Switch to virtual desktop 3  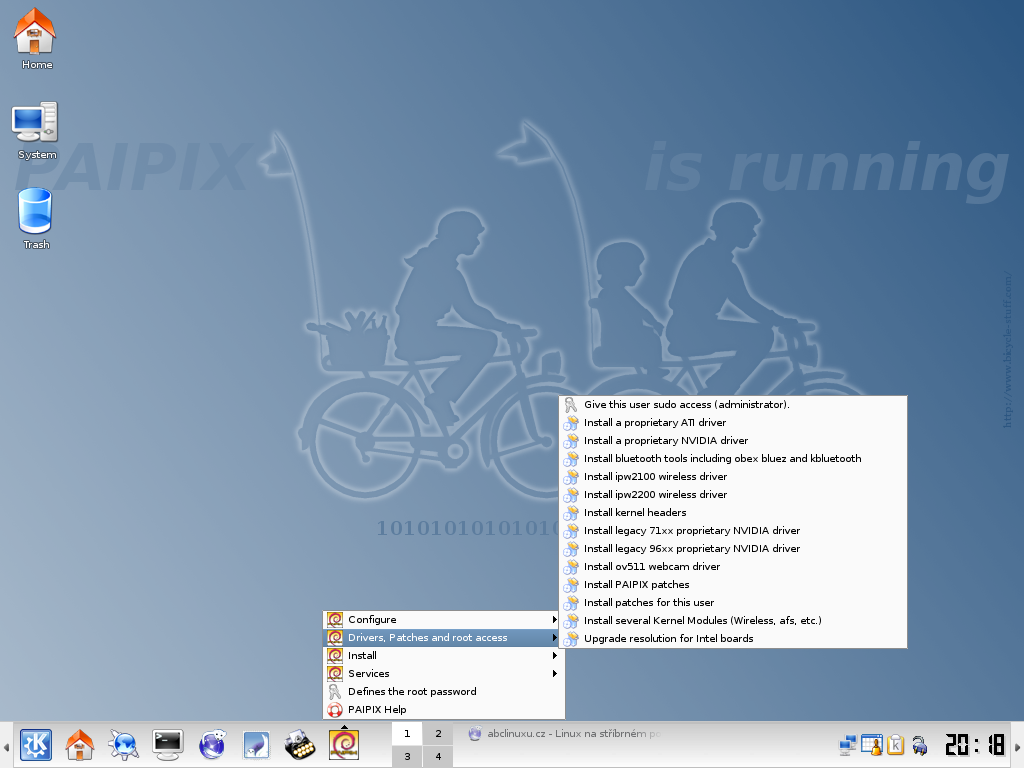pyautogui.click(x=408, y=756)
